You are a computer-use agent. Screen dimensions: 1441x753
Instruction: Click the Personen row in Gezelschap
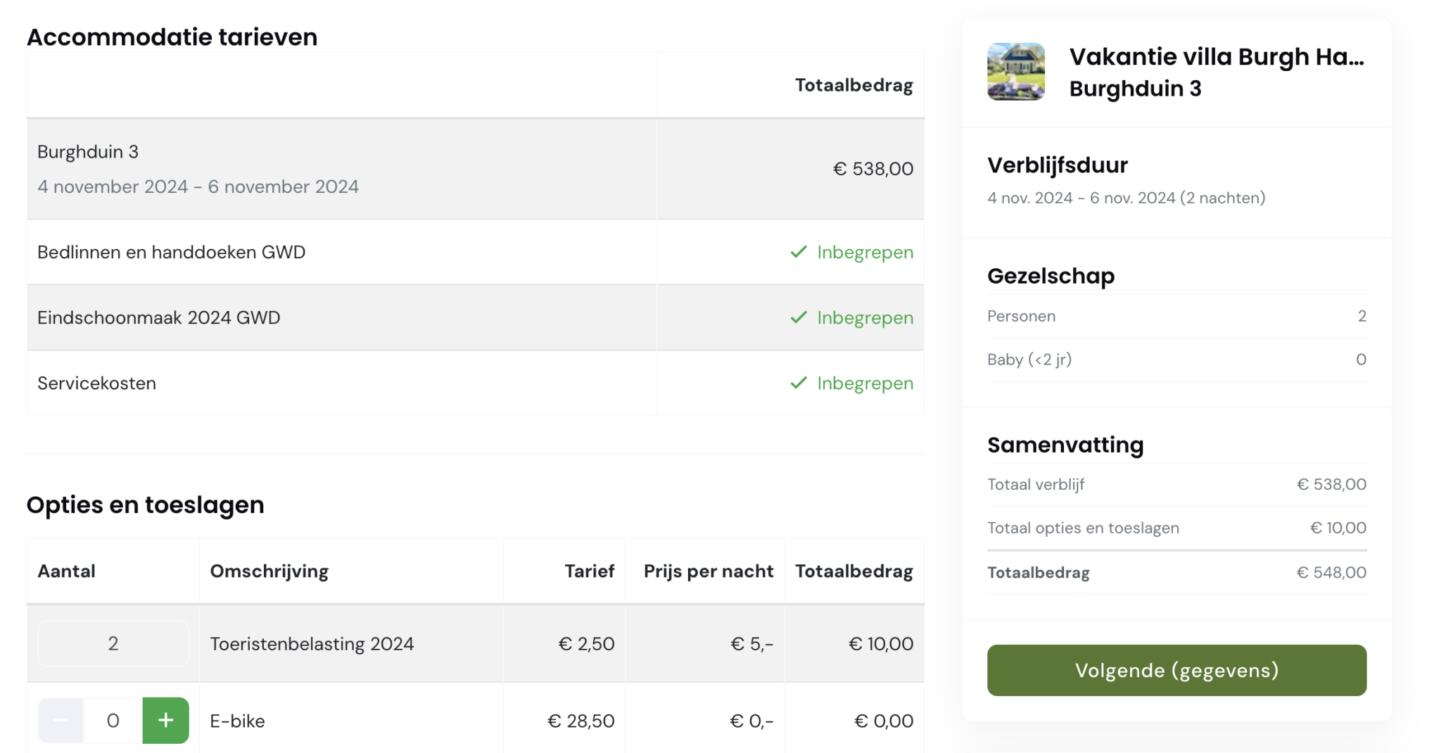[x=1176, y=316]
